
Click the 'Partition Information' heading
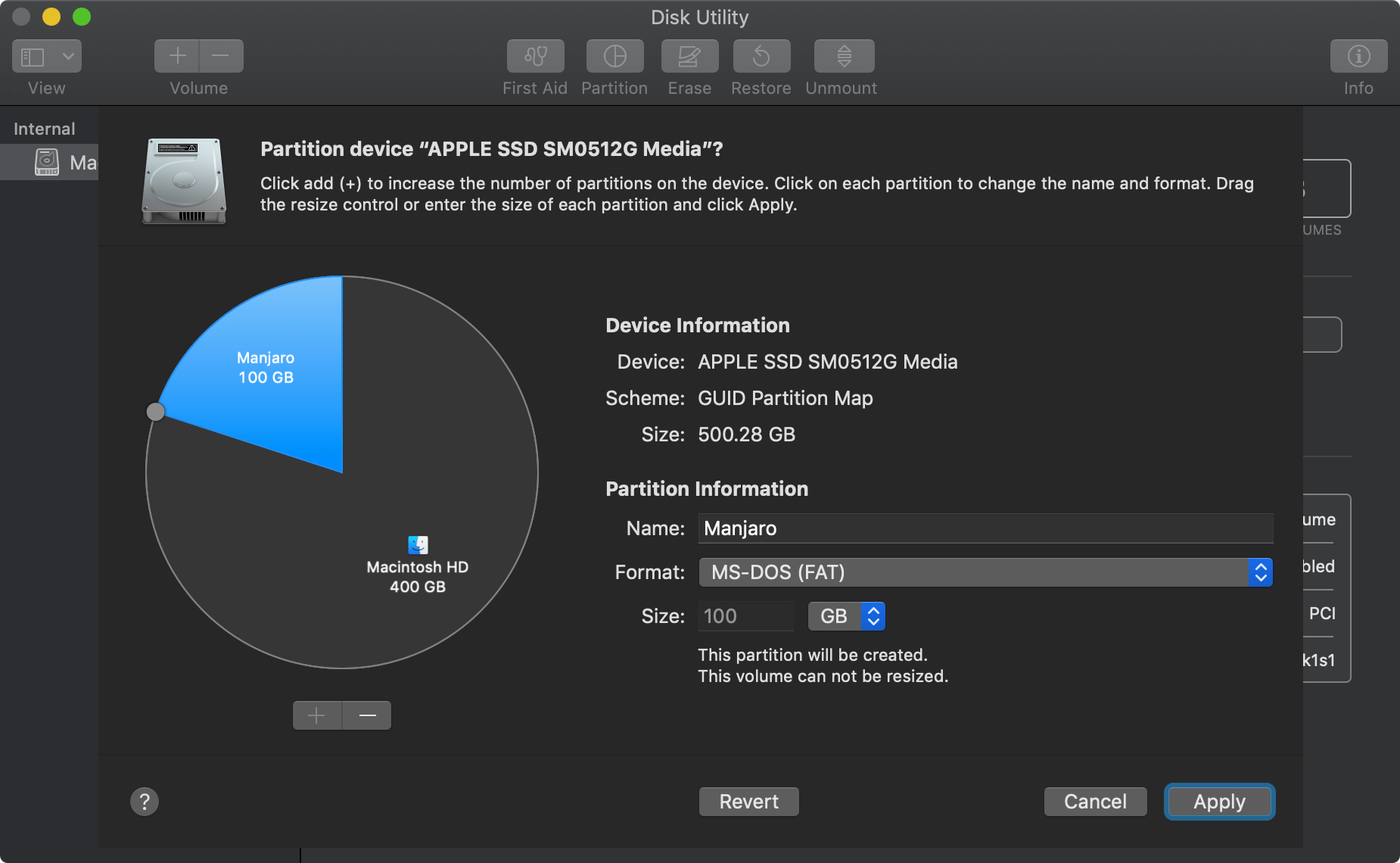tap(707, 489)
